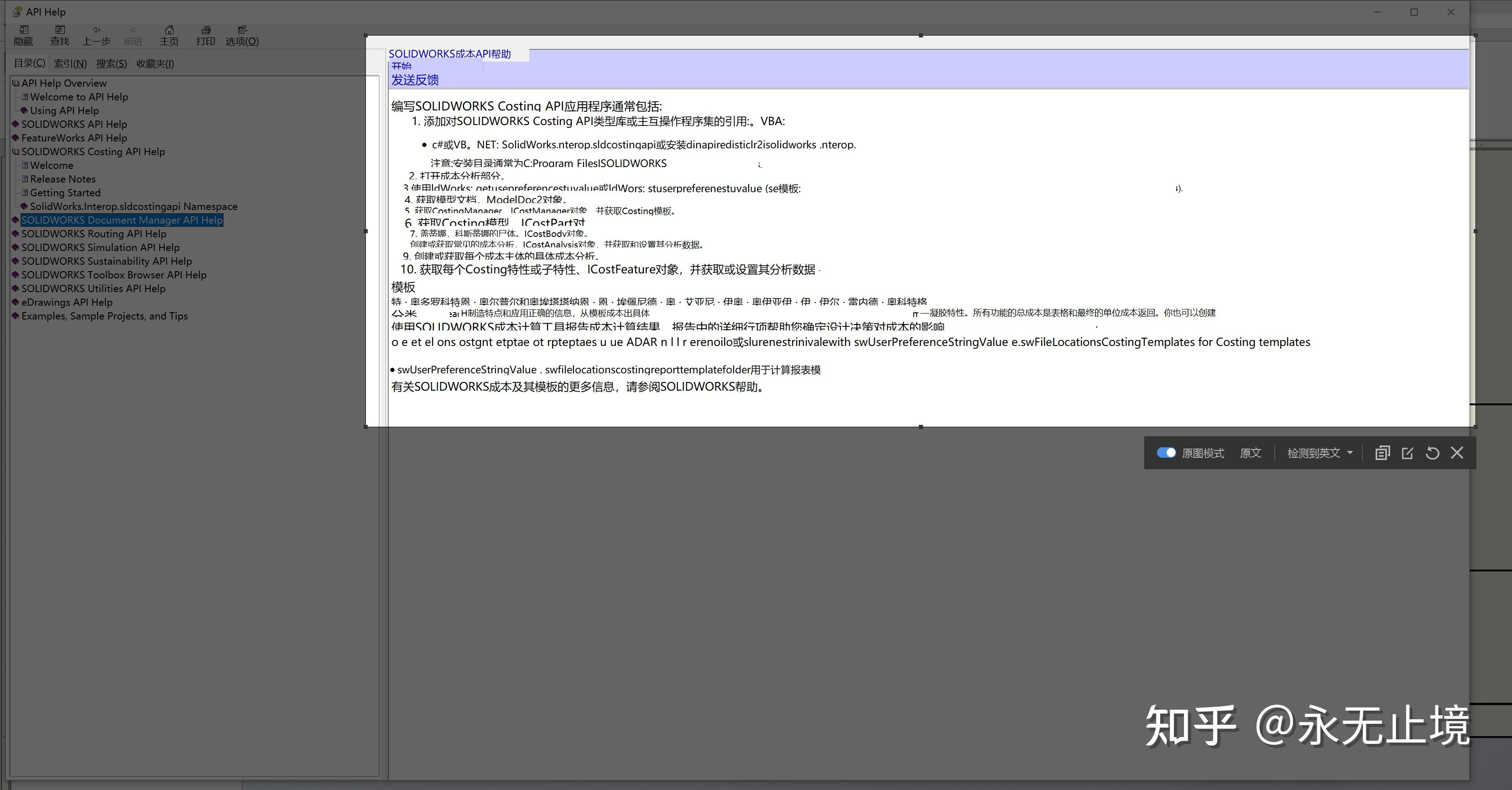Click the blue slider knob on 原图模式 toggle

coord(1172,453)
